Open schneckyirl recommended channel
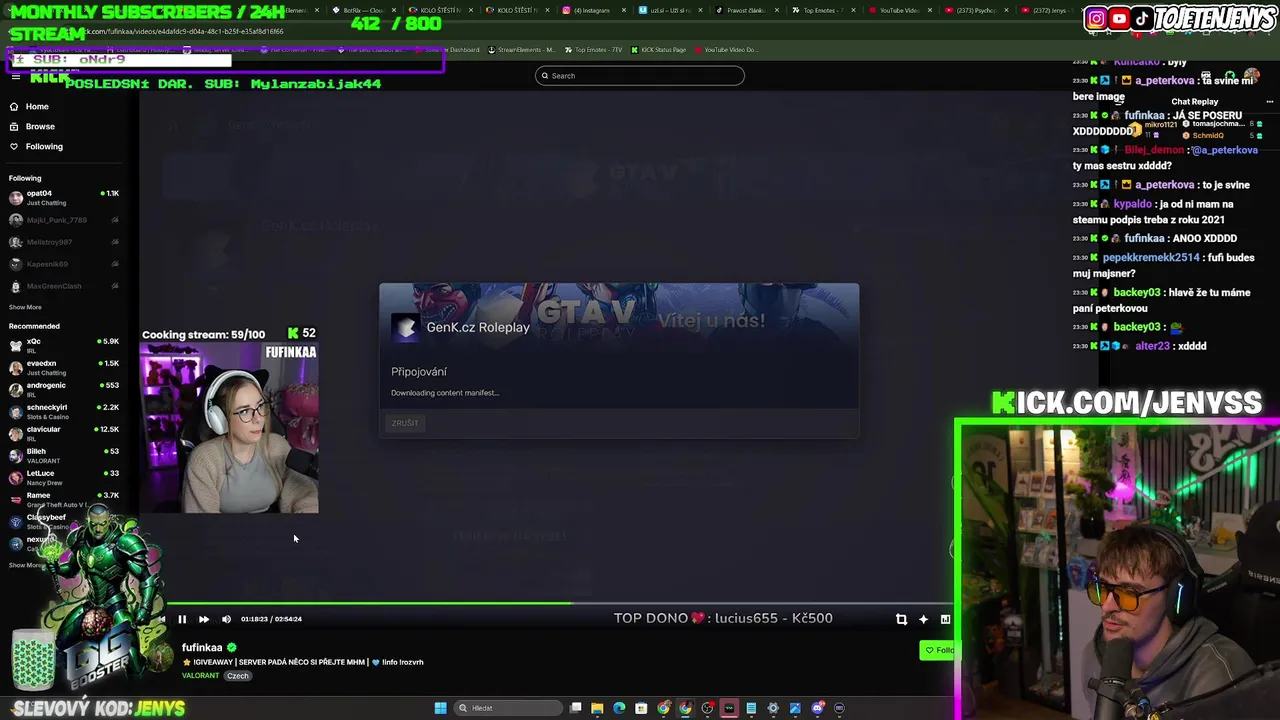Image resolution: width=1280 pixels, height=720 pixels. (64, 412)
